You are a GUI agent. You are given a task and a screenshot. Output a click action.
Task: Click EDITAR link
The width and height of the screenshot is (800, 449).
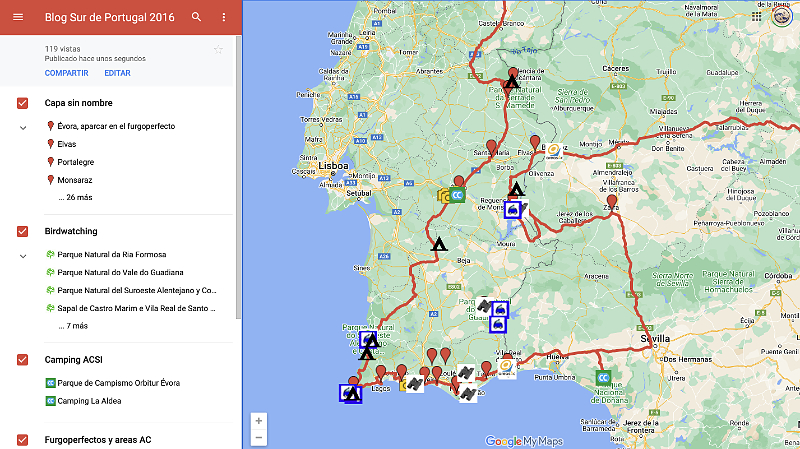click(x=117, y=73)
